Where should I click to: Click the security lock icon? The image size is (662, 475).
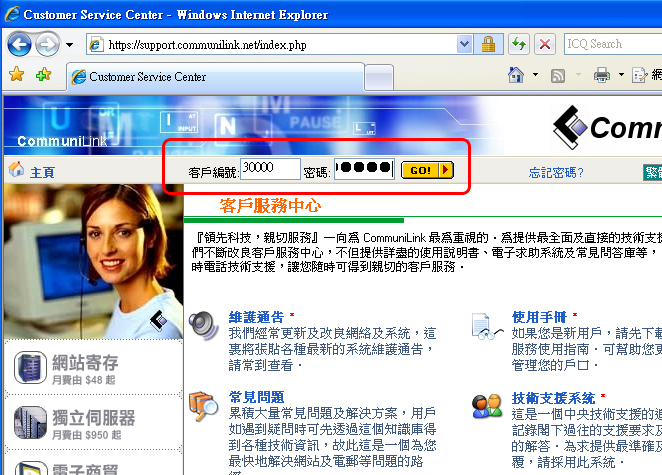[x=488, y=44]
